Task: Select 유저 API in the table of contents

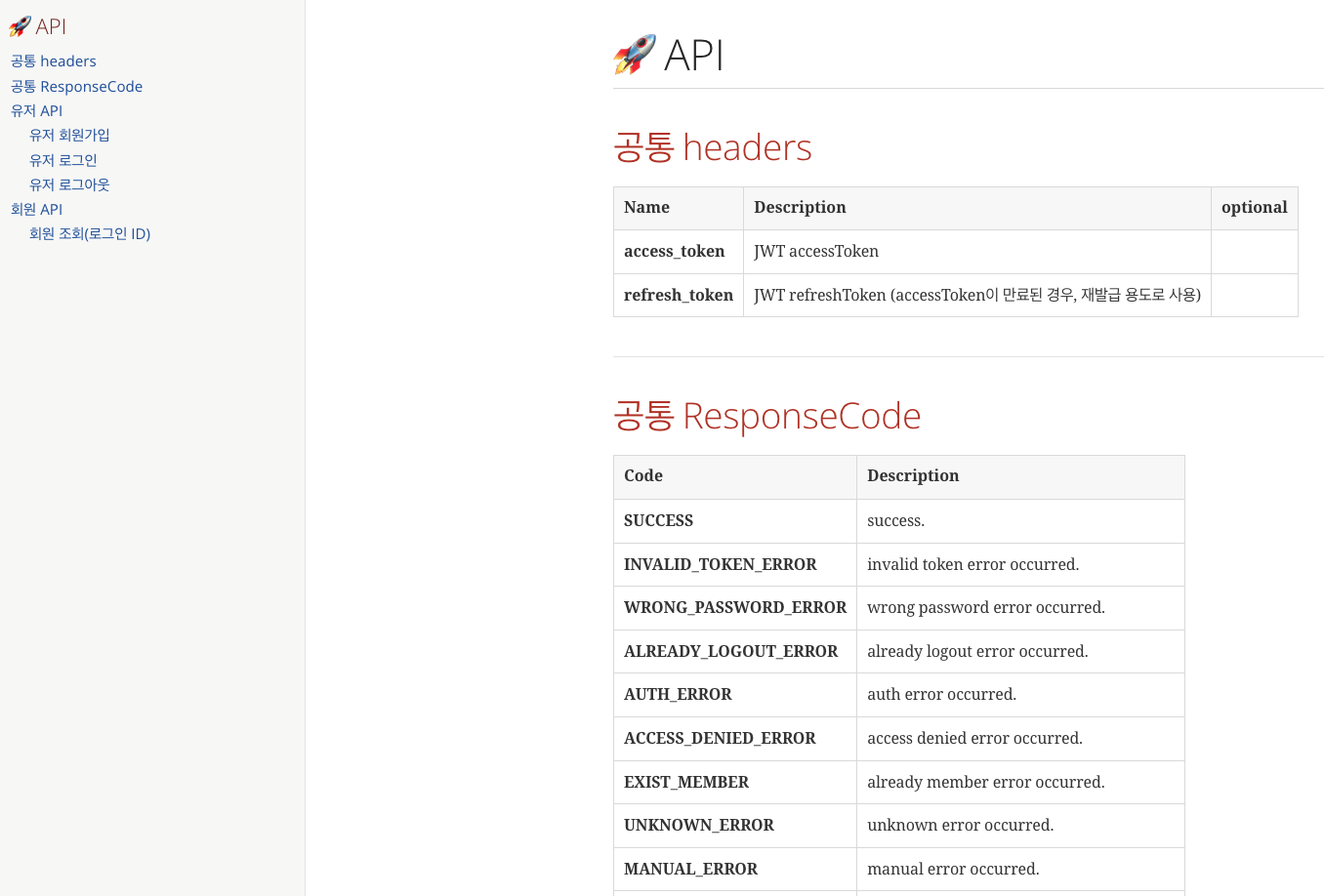Action: coord(36,111)
